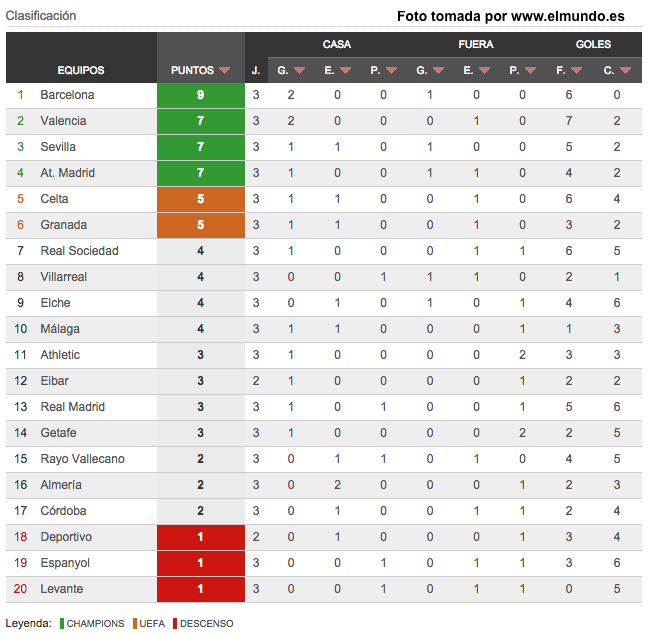The width and height of the screenshot is (651, 635).
Task: Sort by PUNTOS column arrow
Action: 225,71
